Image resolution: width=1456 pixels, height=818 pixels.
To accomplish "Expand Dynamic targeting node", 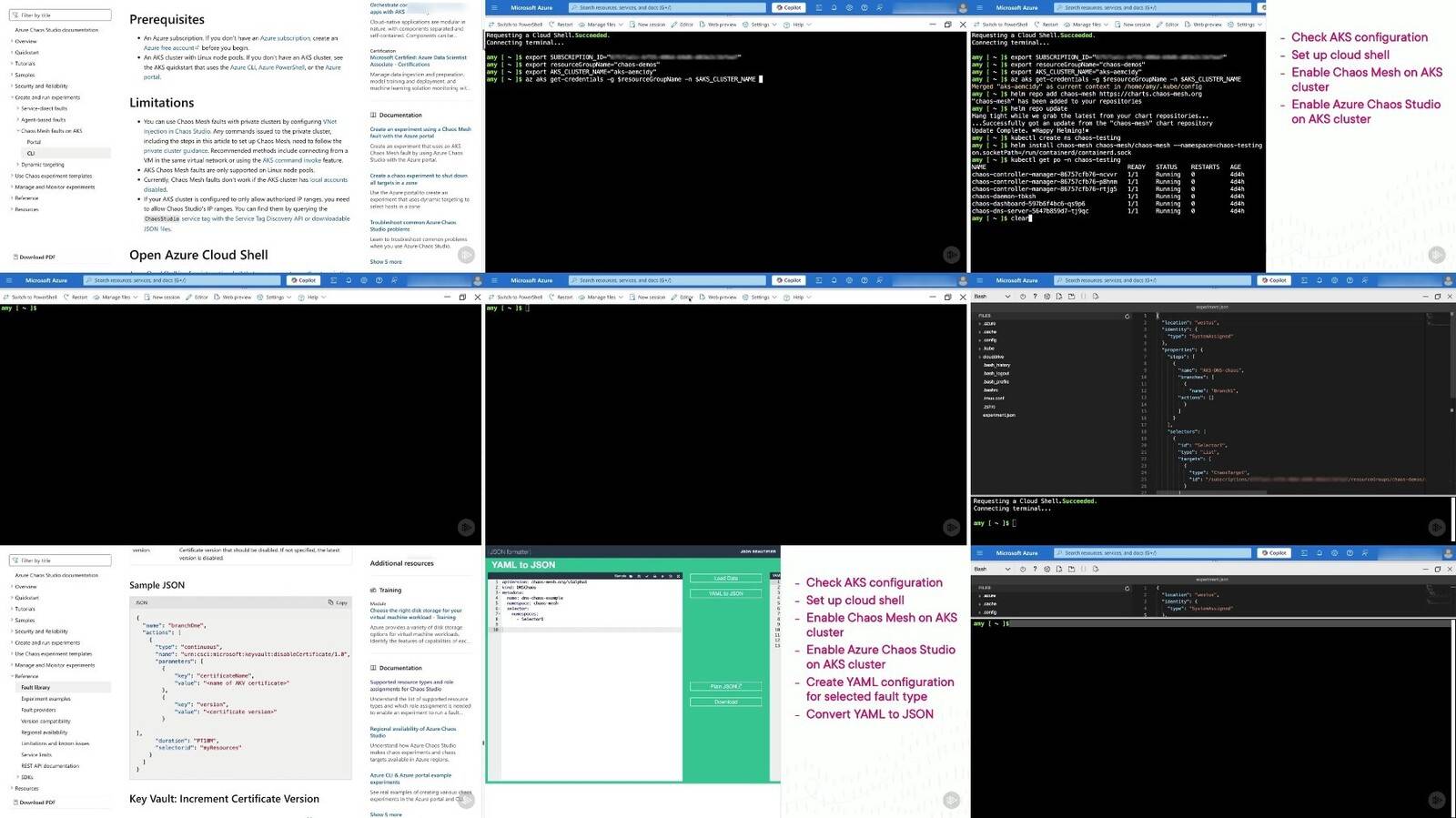I will (x=41, y=165).
